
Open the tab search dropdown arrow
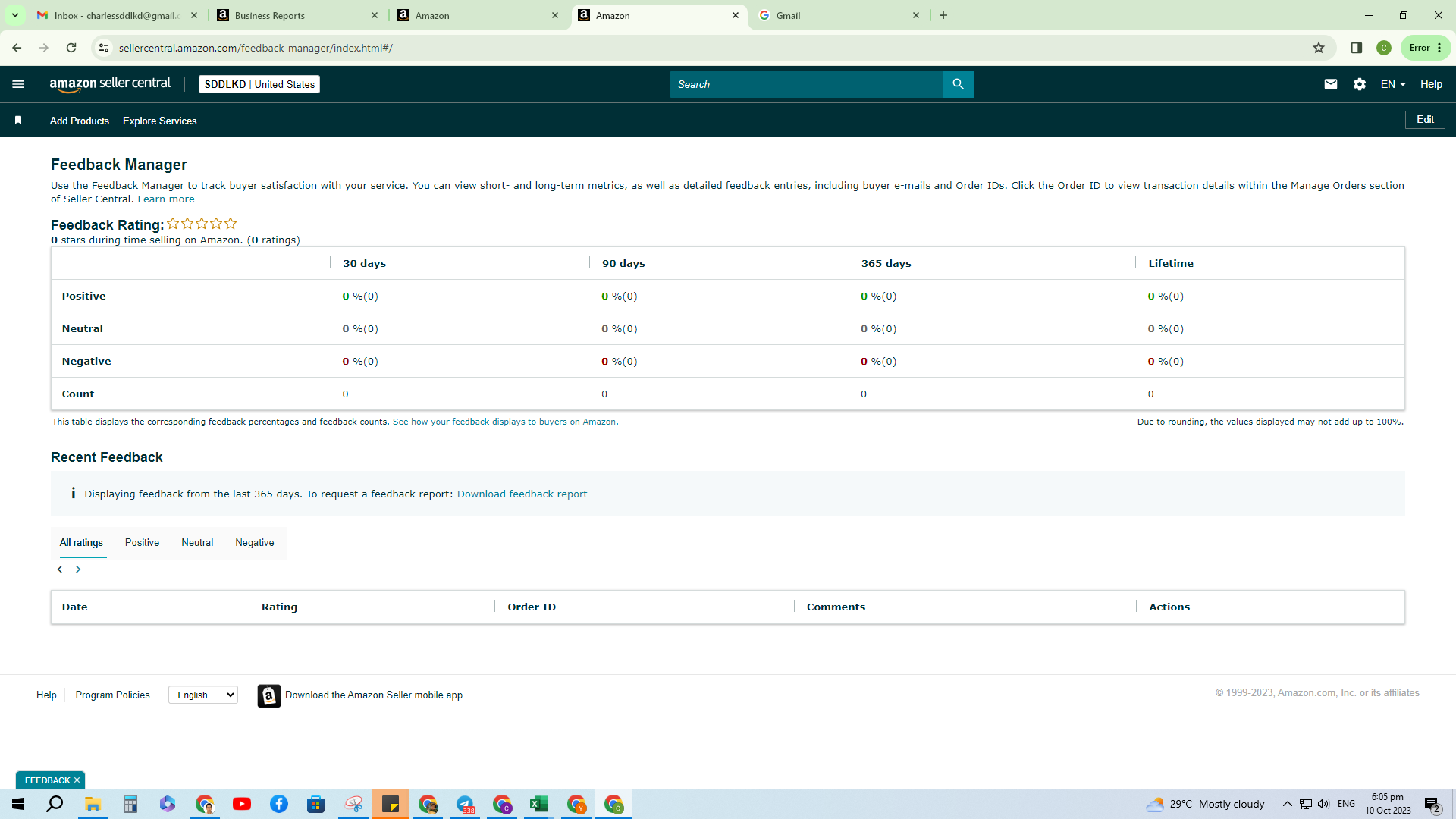(14, 15)
